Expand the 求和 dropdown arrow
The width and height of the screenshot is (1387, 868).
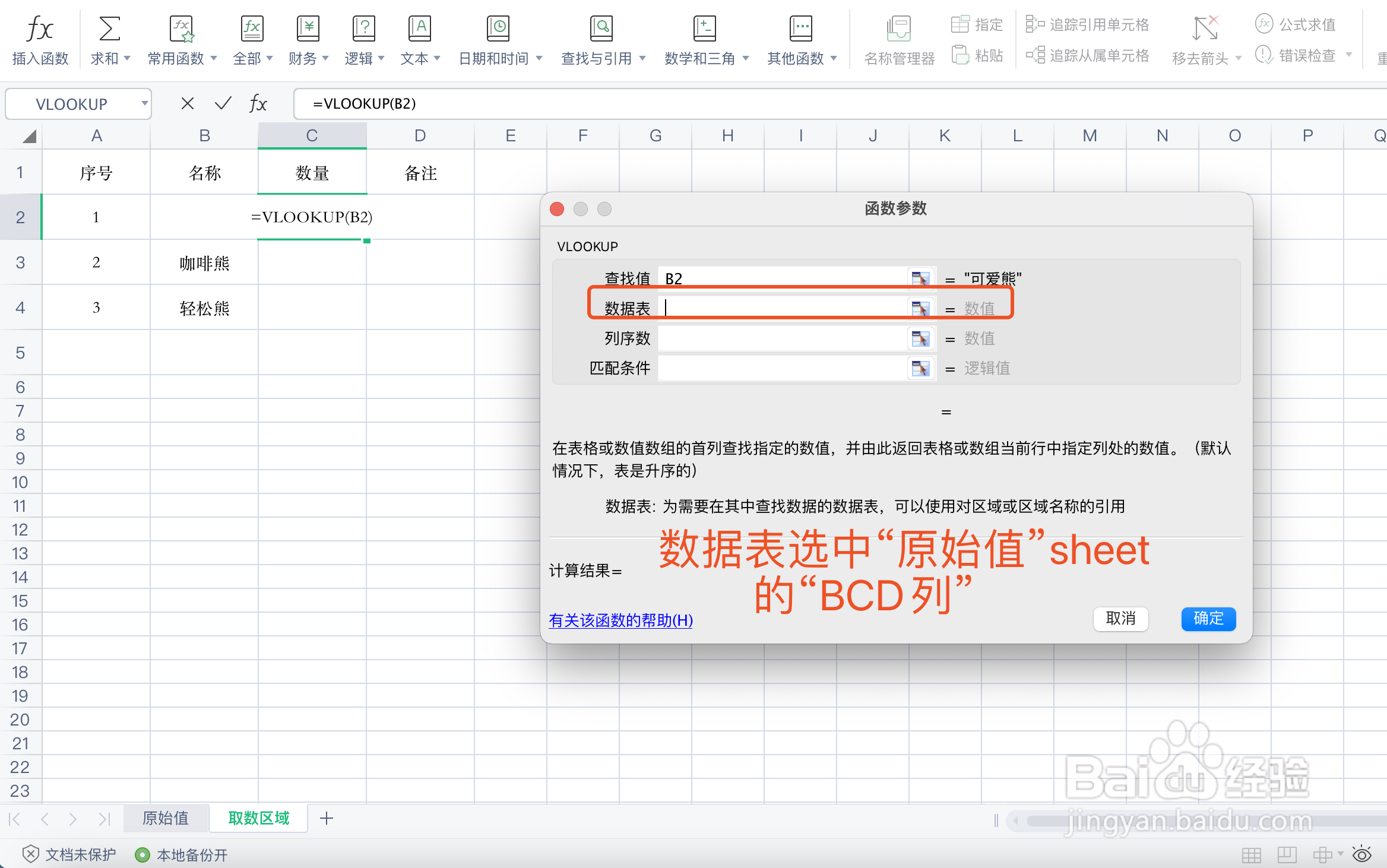pyautogui.click(x=126, y=58)
